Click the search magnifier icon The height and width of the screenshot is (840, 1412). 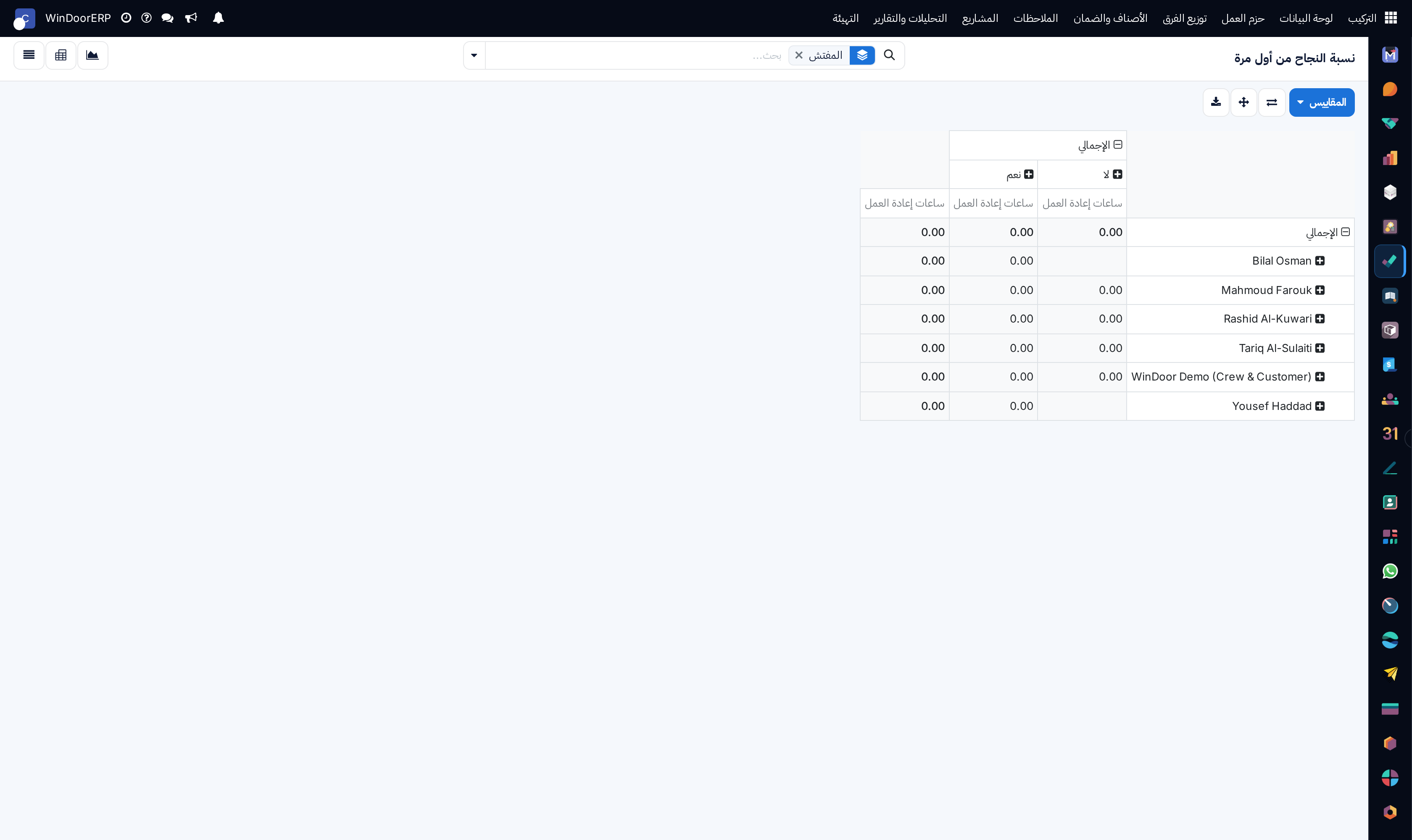(x=889, y=55)
